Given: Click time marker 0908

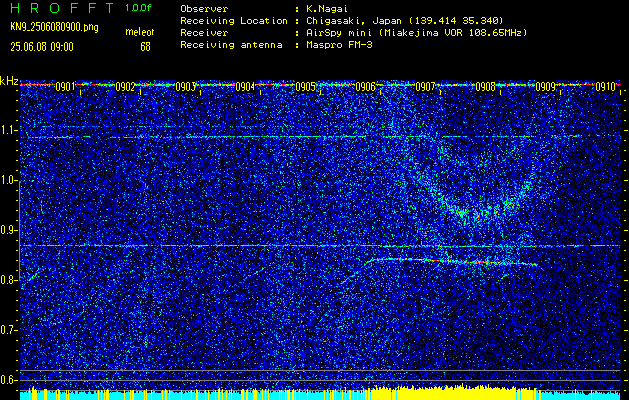Looking at the screenshot, I should click(485, 87).
